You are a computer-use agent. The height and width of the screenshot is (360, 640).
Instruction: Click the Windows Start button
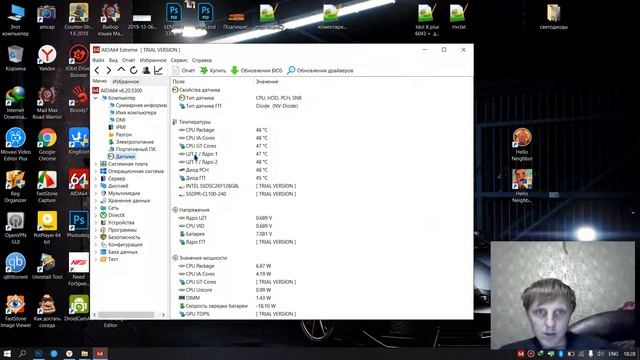[7, 353]
